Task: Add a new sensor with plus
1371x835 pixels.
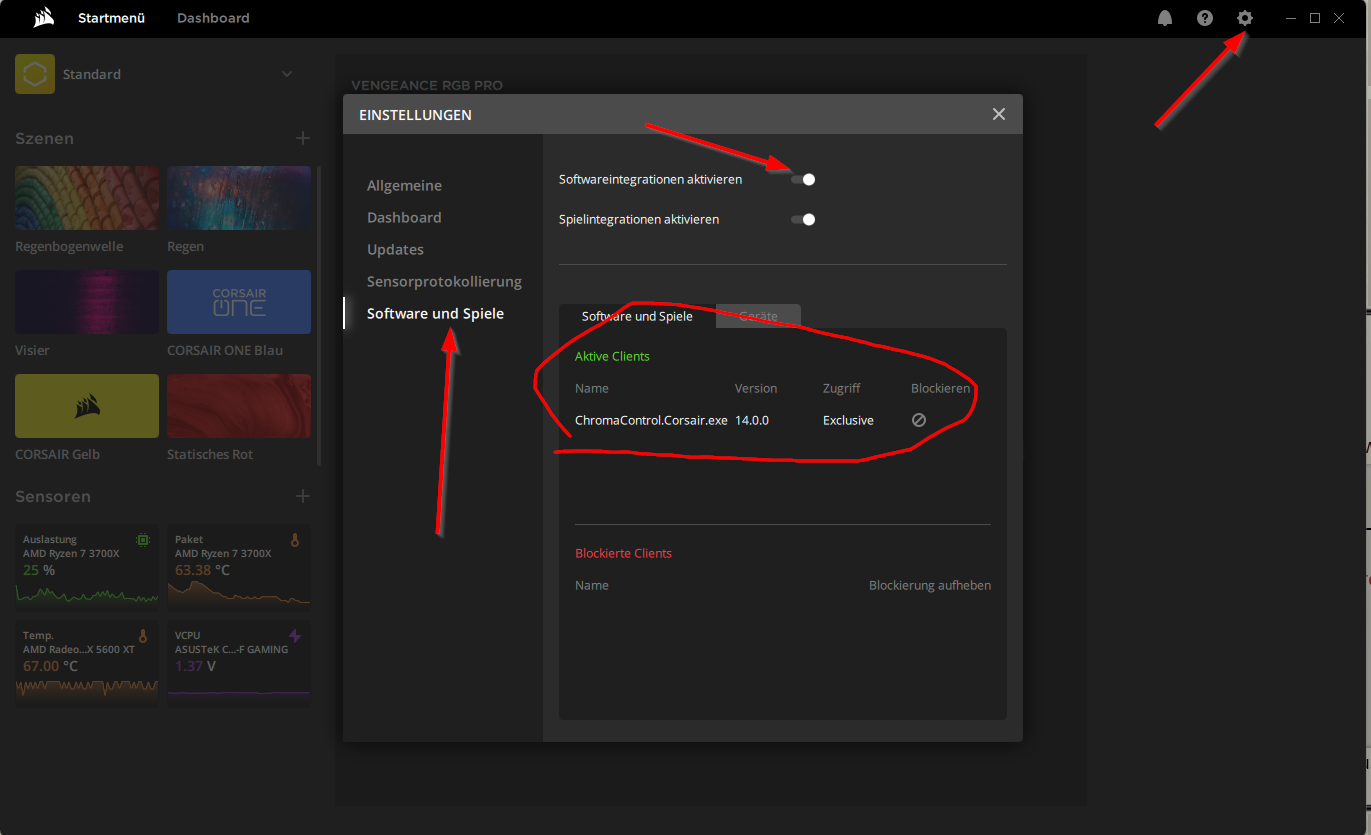Action: [303, 496]
